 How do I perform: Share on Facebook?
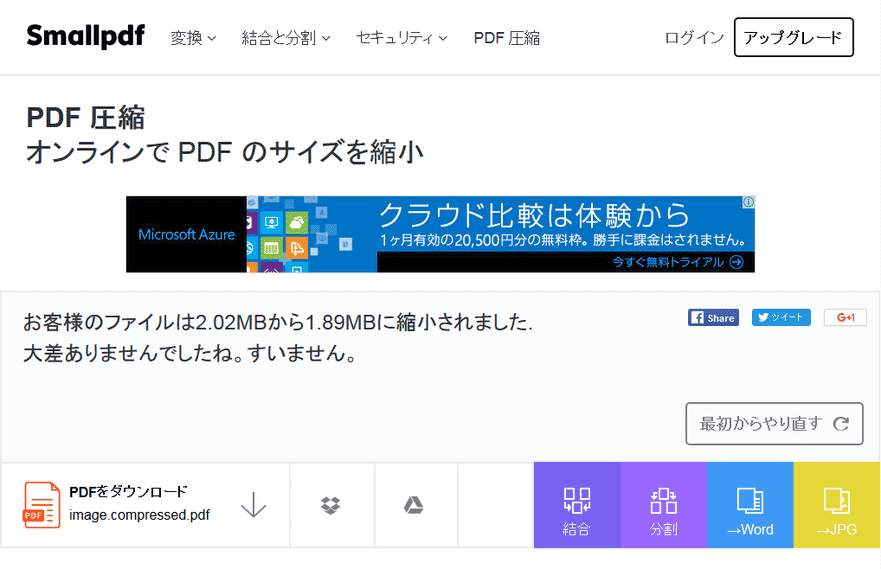[x=713, y=317]
